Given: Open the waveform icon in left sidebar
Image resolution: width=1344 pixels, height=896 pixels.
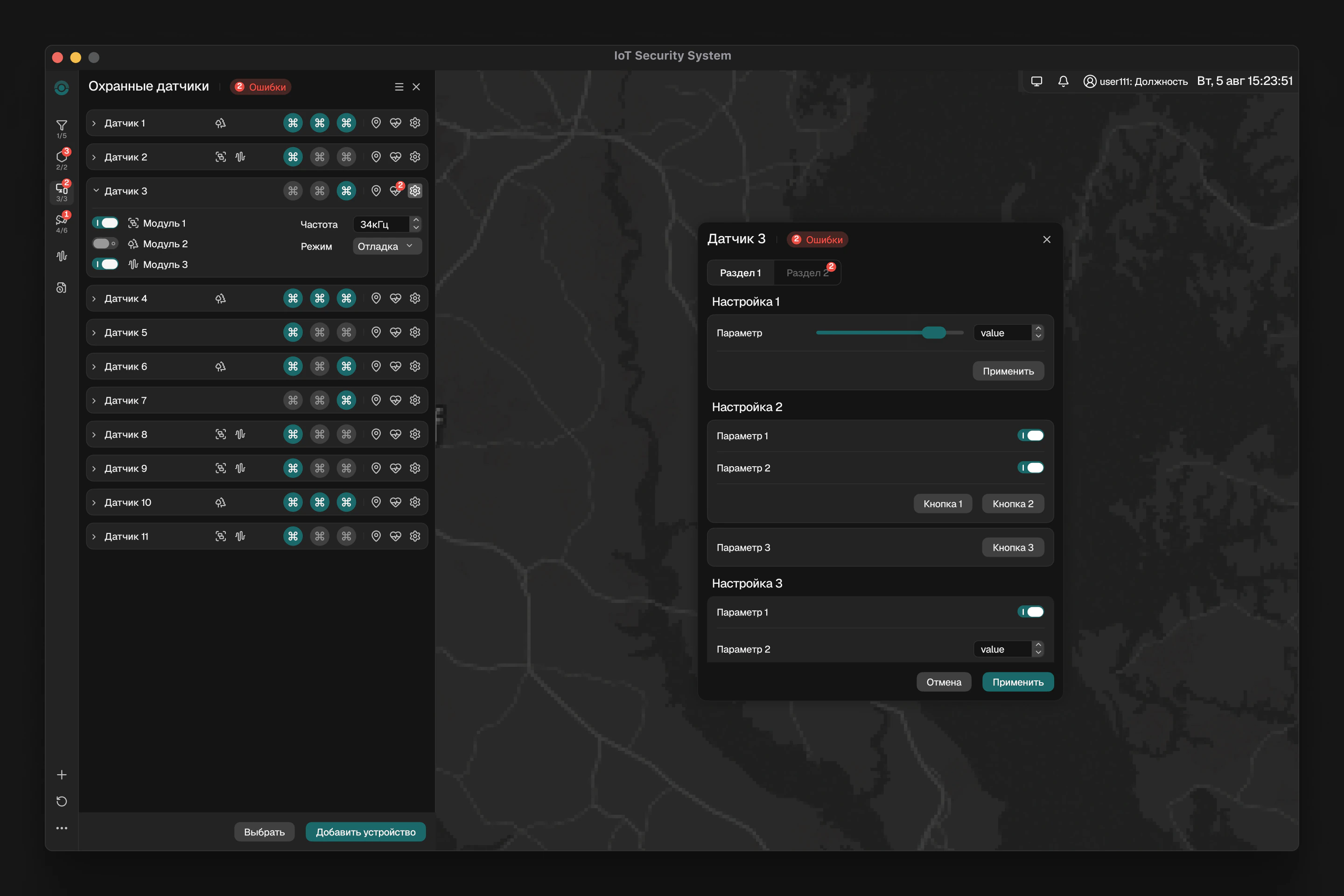Looking at the screenshot, I should (x=62, y=256).
